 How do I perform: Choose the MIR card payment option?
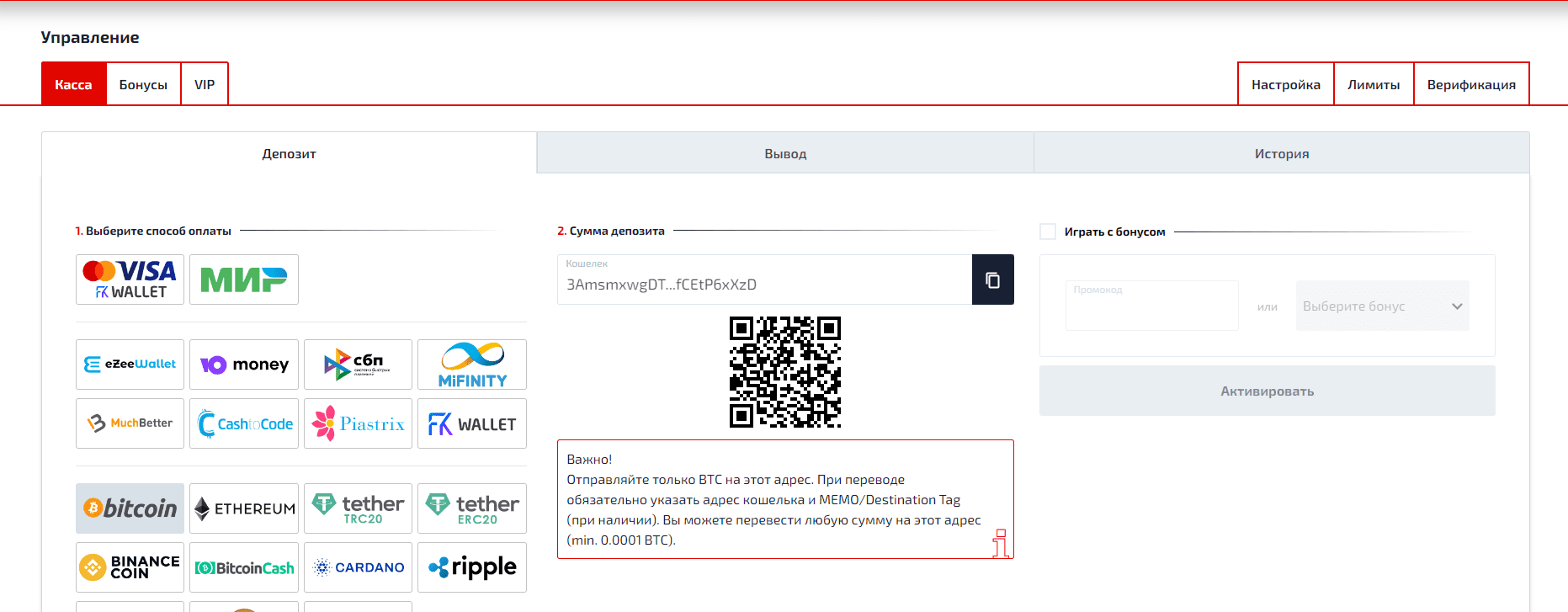tap(244, 279)
